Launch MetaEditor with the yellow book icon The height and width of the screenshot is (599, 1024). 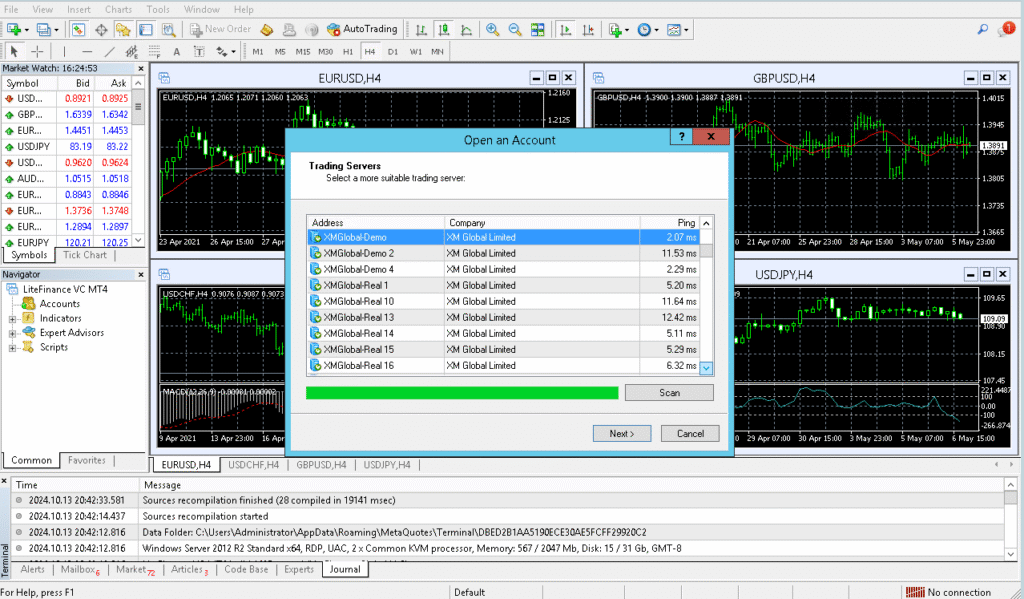click(x=266, y=29)
